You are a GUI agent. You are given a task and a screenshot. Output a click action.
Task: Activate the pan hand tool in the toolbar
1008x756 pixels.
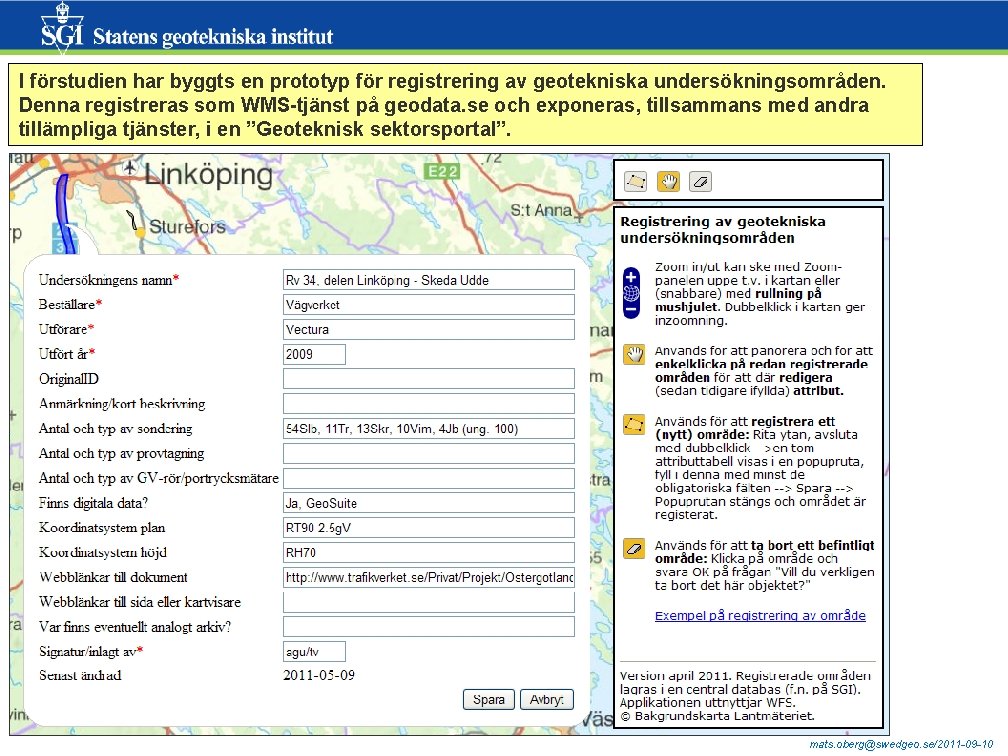tap(669, 182)
